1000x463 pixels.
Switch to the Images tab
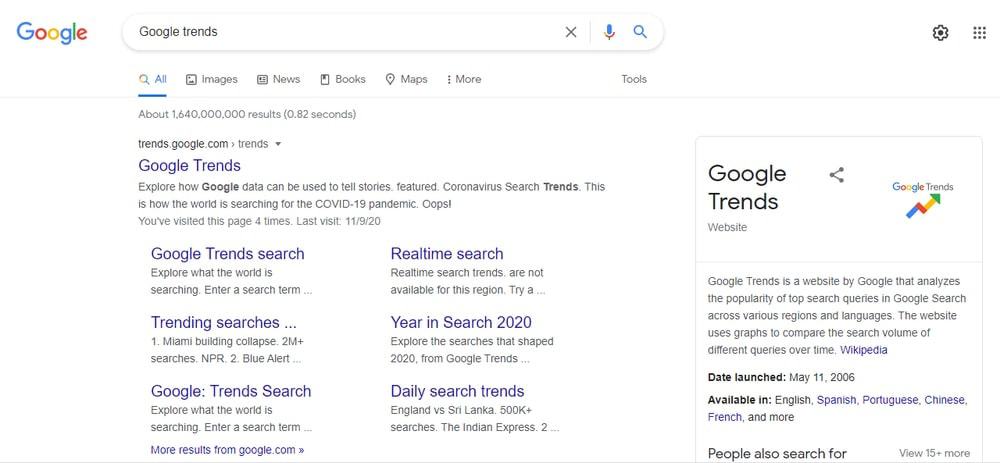(x=212, y=79)
